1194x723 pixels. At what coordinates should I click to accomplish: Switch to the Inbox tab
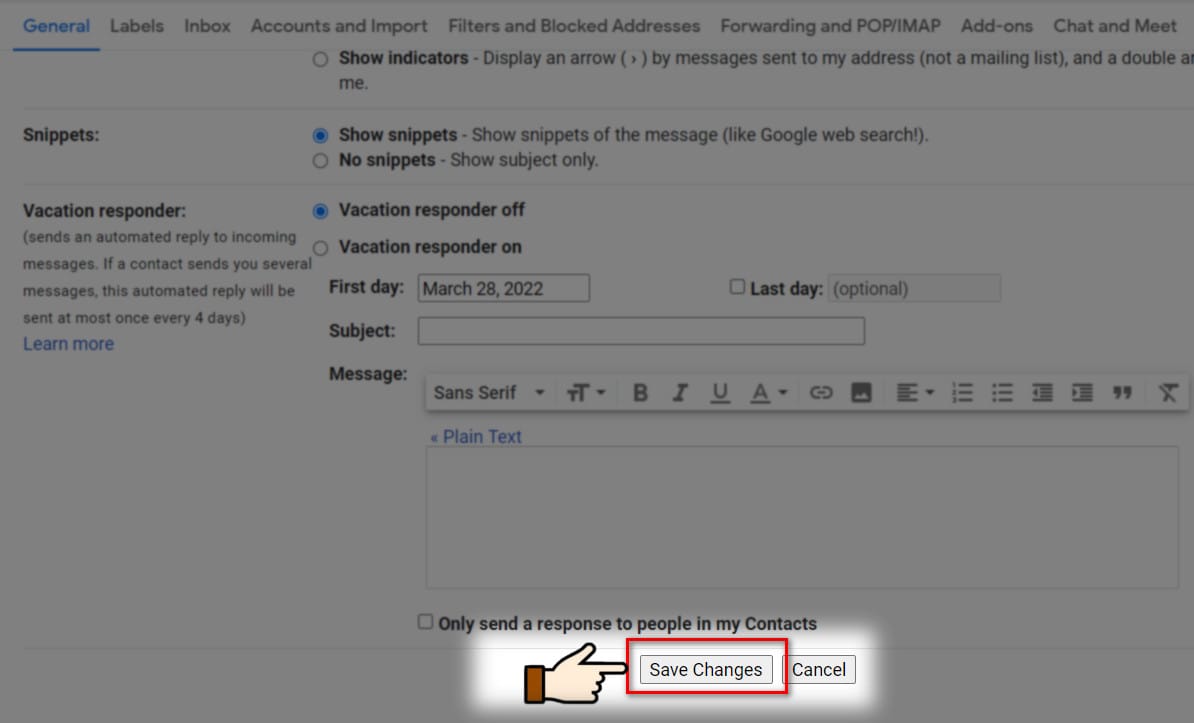pyautogui.click(x=207, y=26)
